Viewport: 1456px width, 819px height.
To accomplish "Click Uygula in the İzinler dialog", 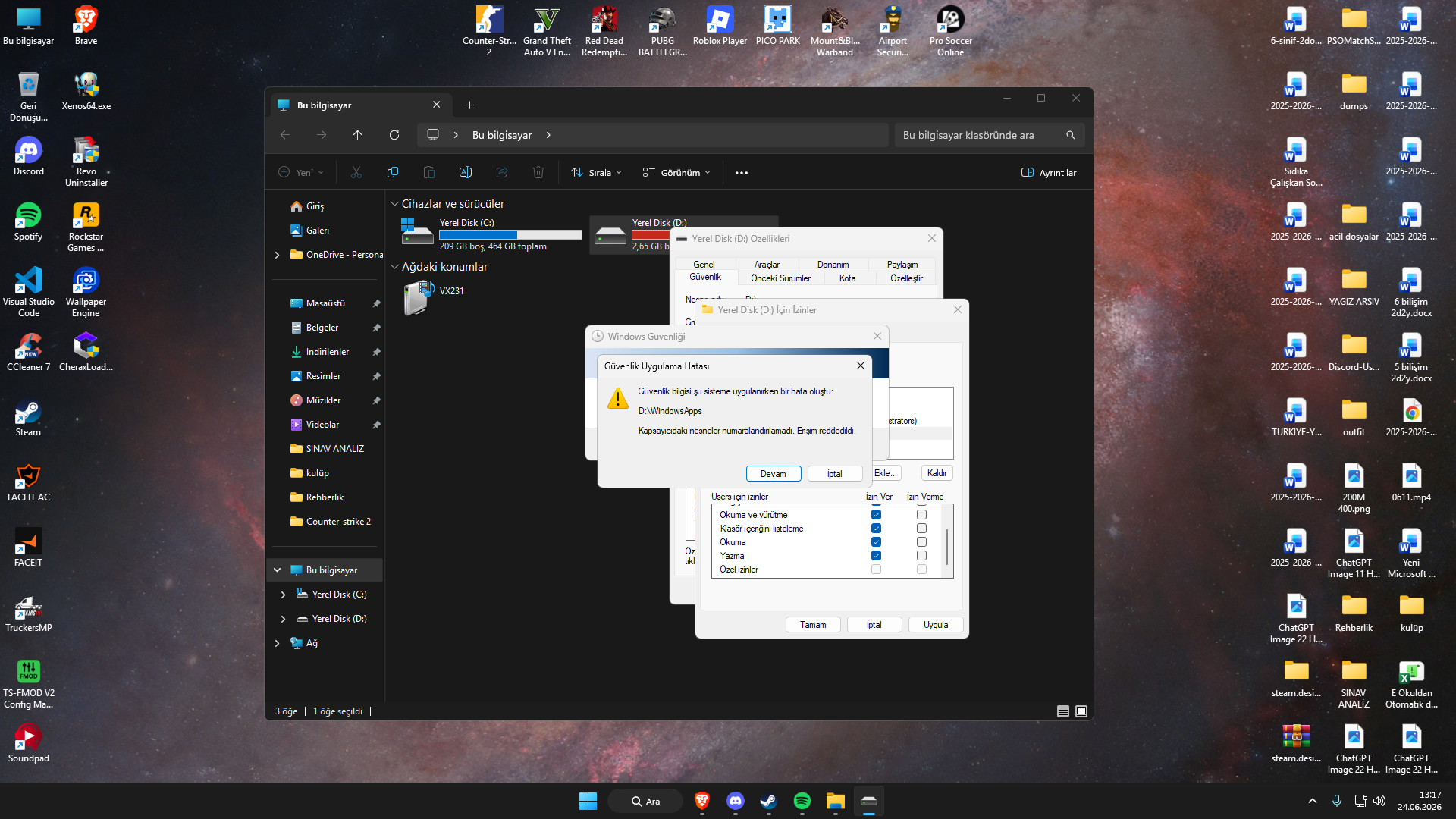I will coord(936,625).
